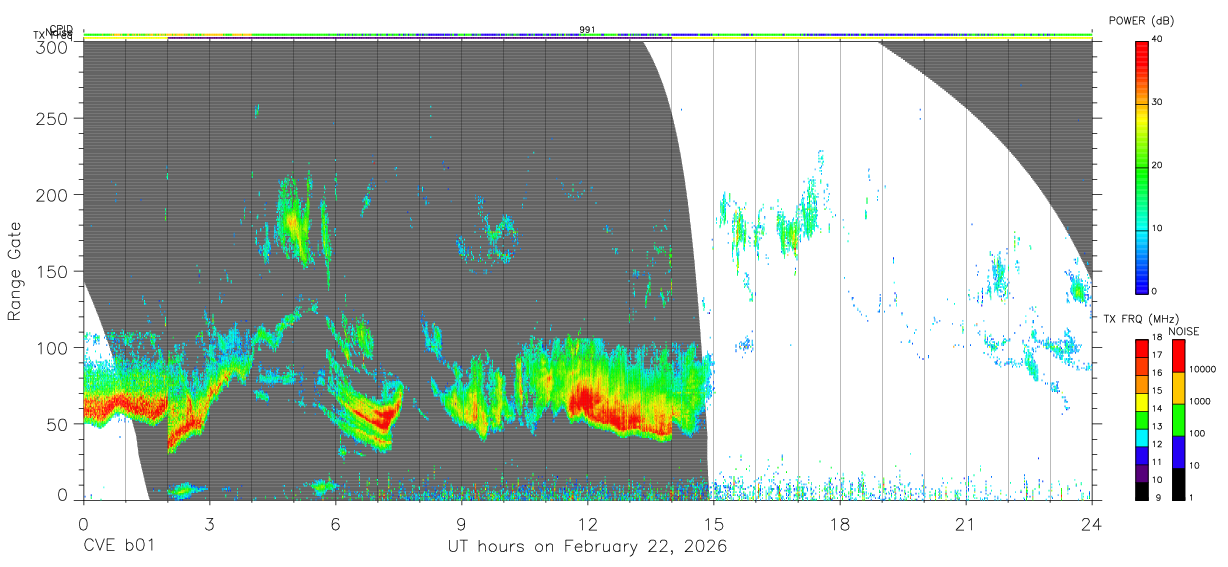Click the '15' tick on UT hours axis
This screenshot has width=1228, height=567.
pos(714,523)
